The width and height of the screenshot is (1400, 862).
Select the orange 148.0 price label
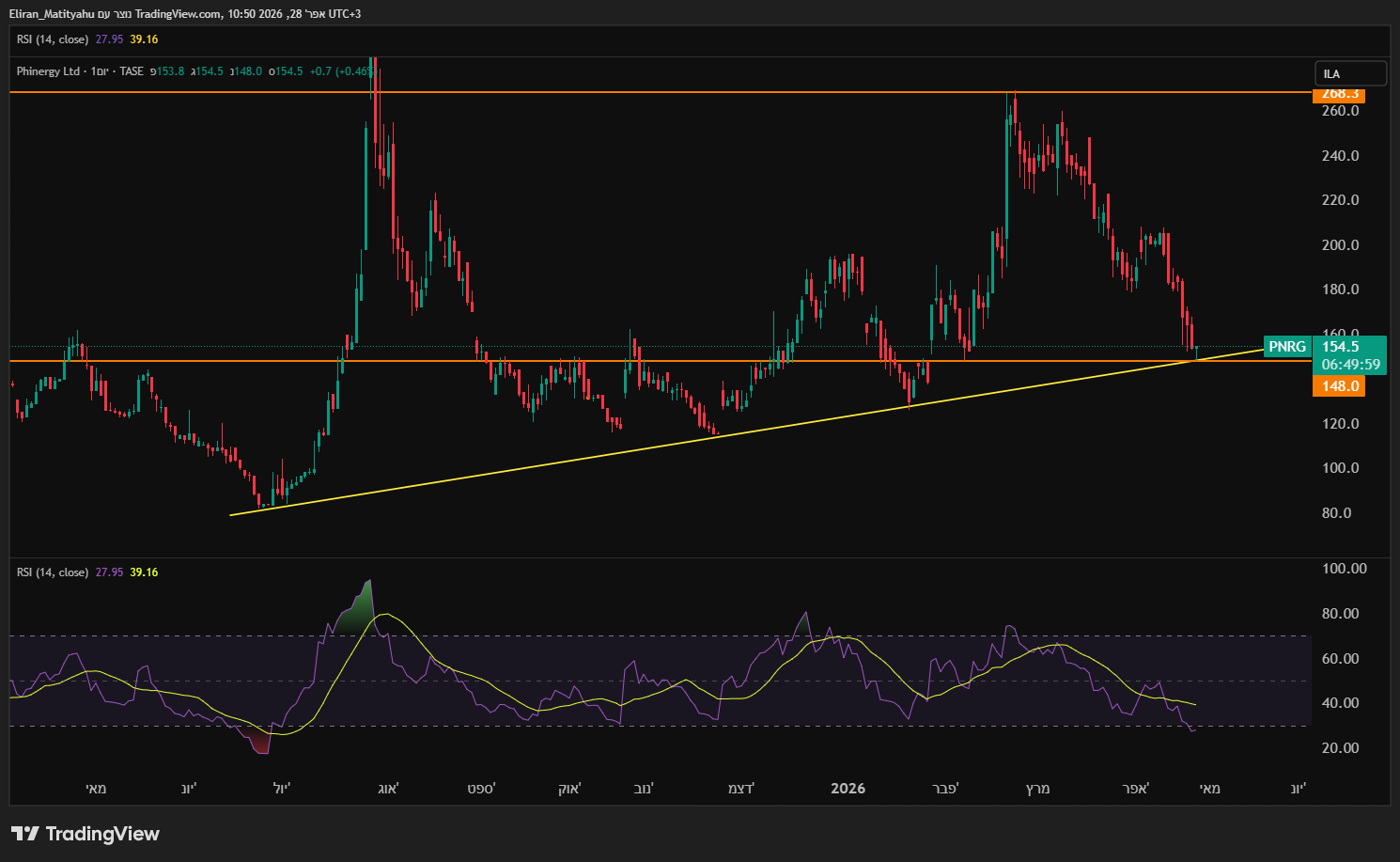[x=1339, y=386]
